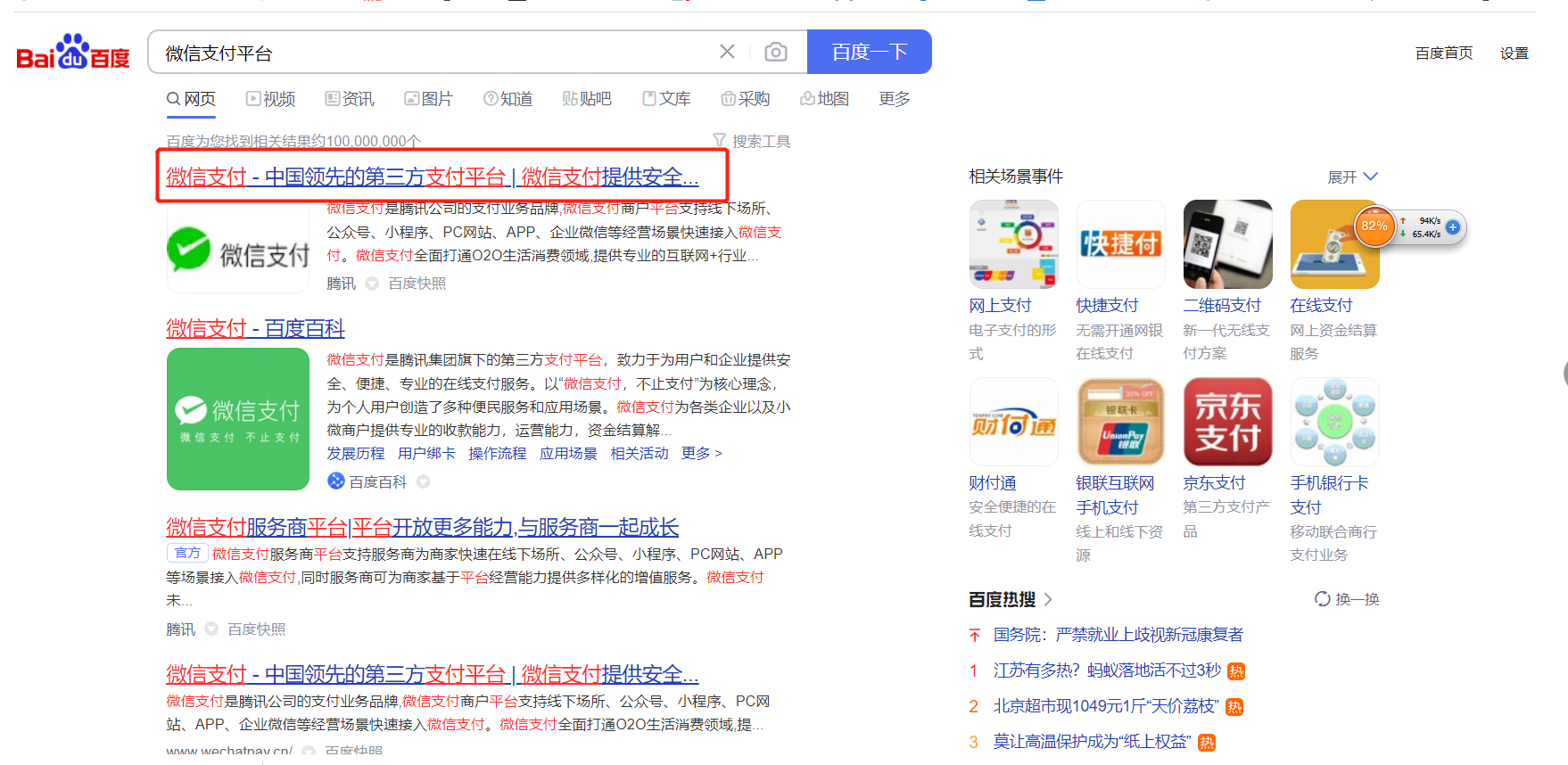The width and height of the screenshot is (1568, 765).
Task: Click 快捷支付 text link
Action: click(1107, 306)
